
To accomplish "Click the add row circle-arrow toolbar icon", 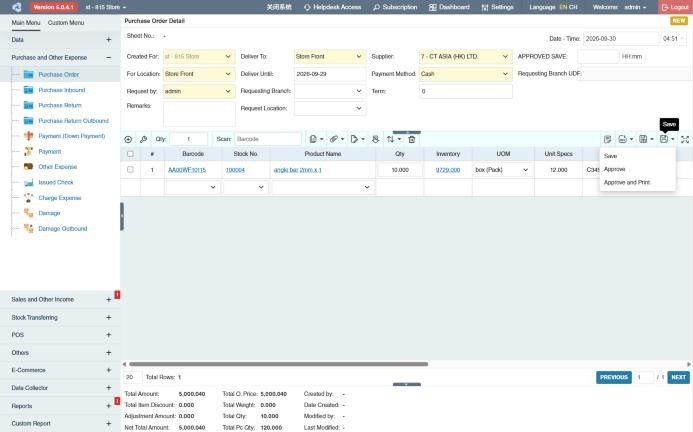I will coord(128,139).
